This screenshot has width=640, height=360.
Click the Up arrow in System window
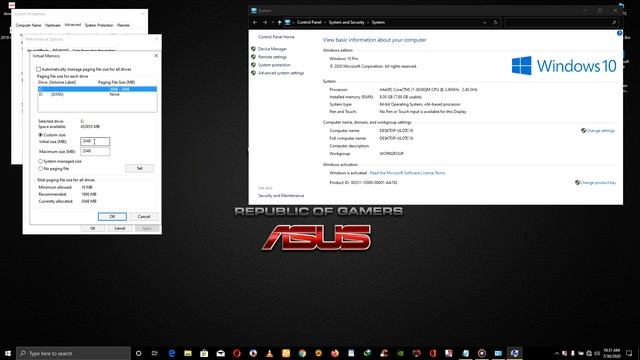click(x=279, y=22)
